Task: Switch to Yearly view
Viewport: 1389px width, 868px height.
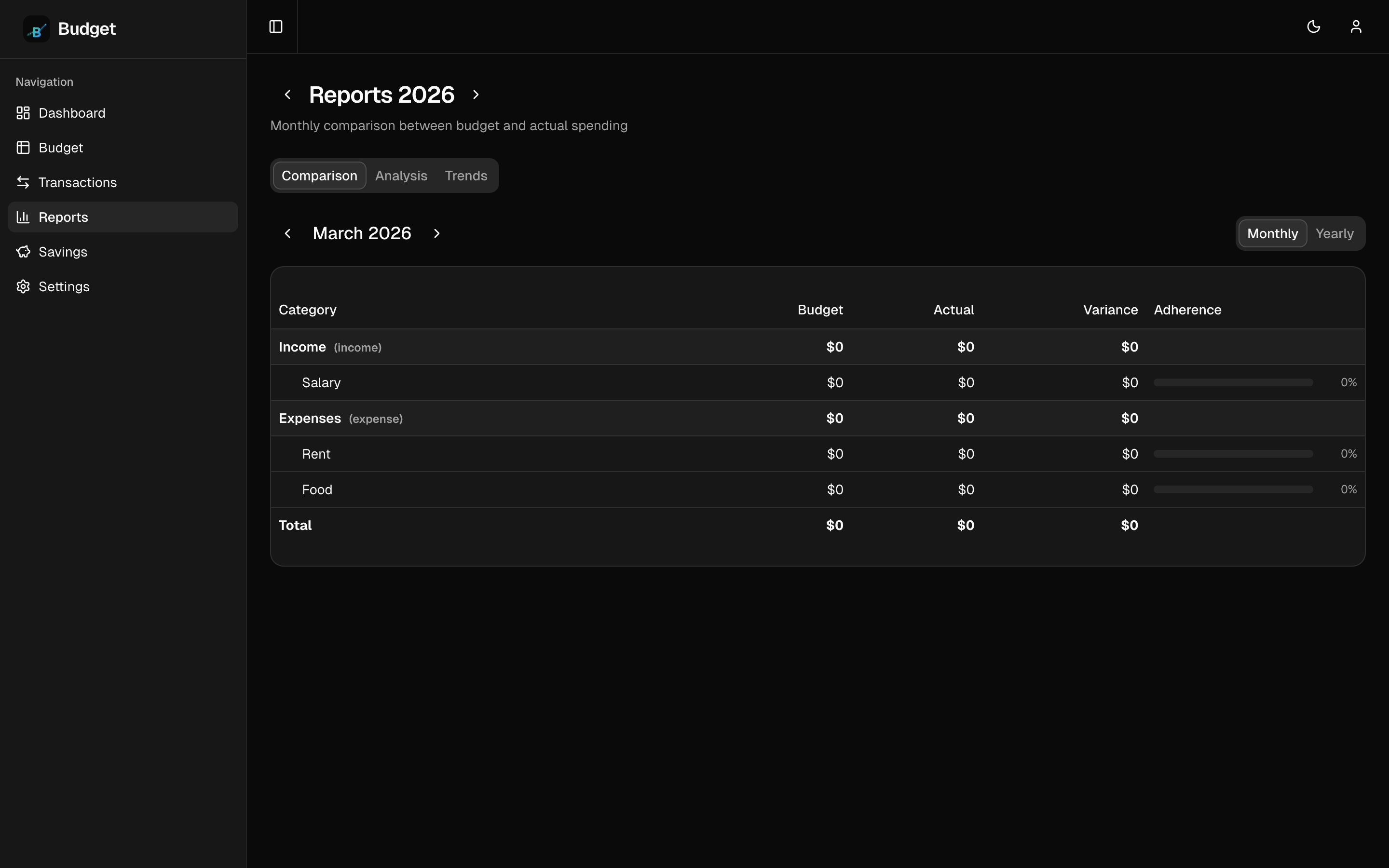Action: click(x=1334, y=233)
